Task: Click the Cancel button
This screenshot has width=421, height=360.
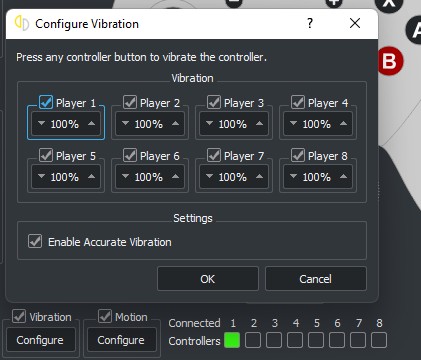Action: tap(316, 279)
